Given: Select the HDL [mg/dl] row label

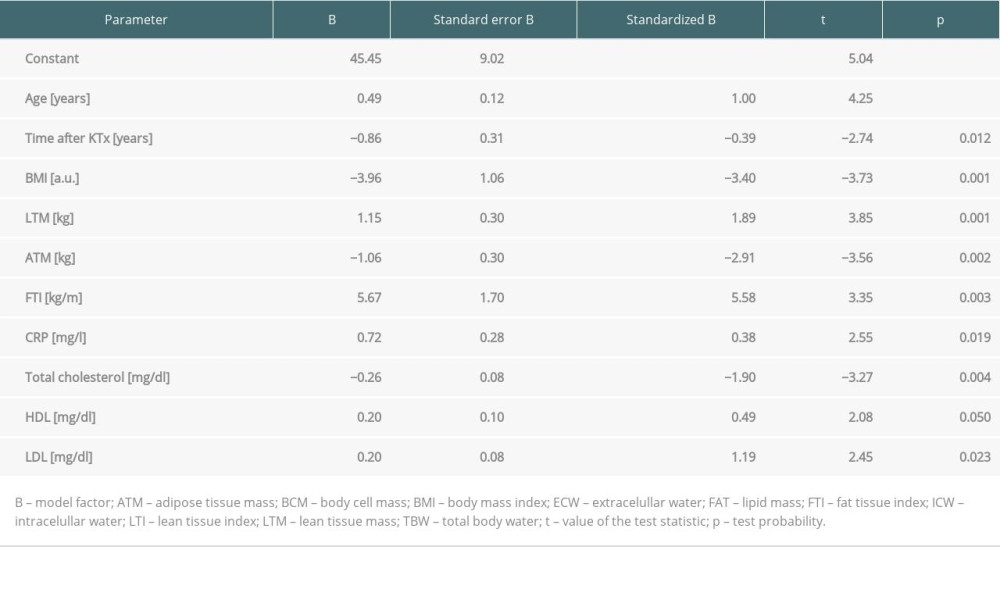Looking at the screenshot, I should pos(60,417).
